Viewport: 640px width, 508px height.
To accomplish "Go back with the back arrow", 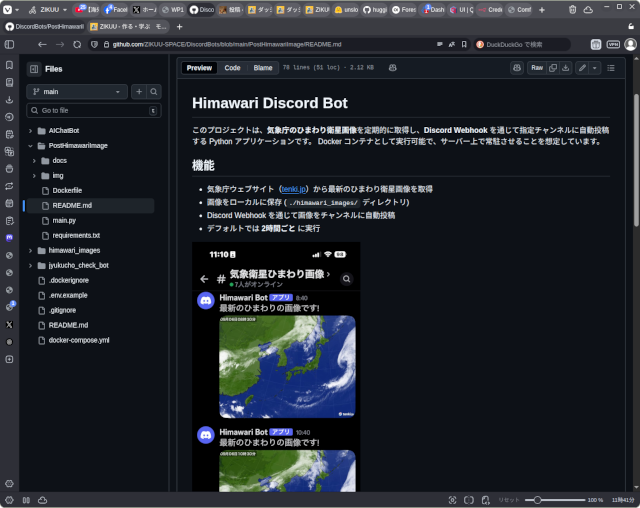I will (42, 44).
